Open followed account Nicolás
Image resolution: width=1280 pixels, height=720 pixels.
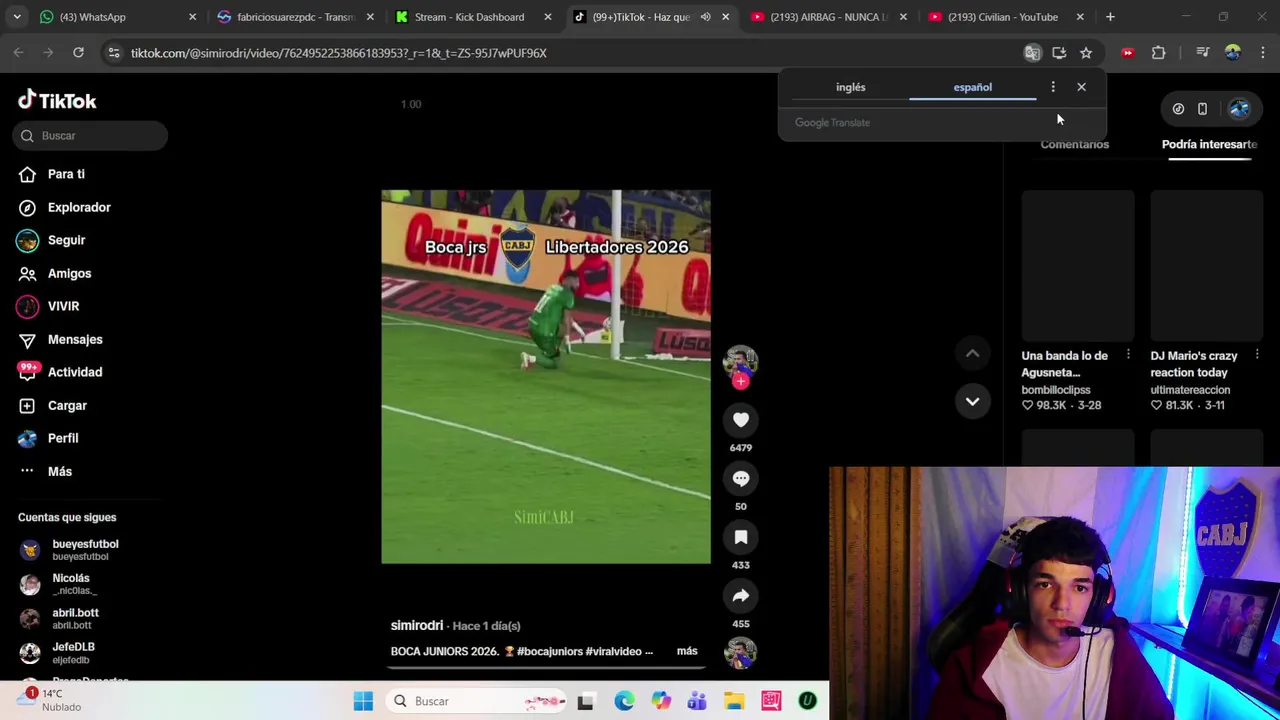[70, 584]
